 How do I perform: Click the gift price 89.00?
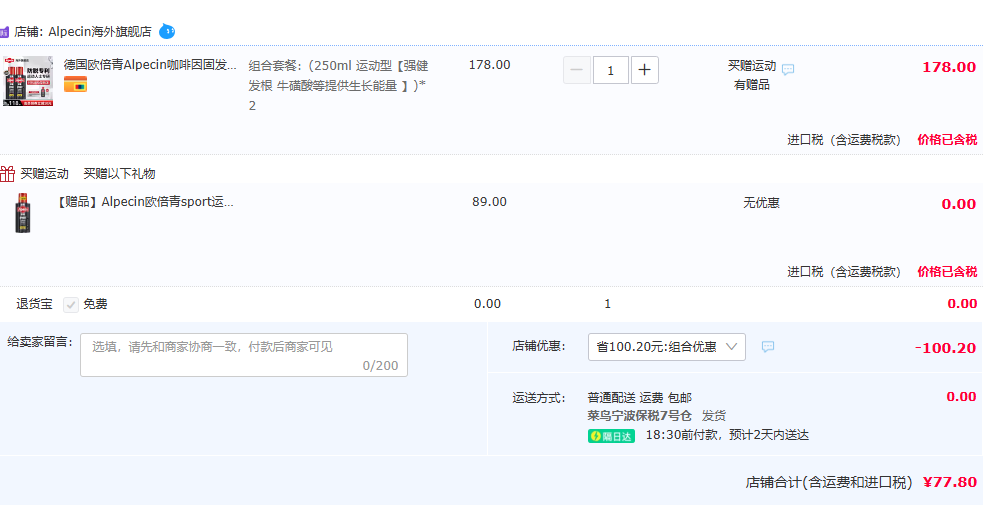coord(489,202)
